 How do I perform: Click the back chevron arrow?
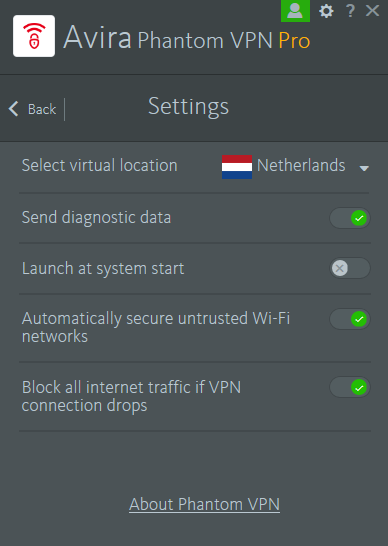[x=13, y=109]
